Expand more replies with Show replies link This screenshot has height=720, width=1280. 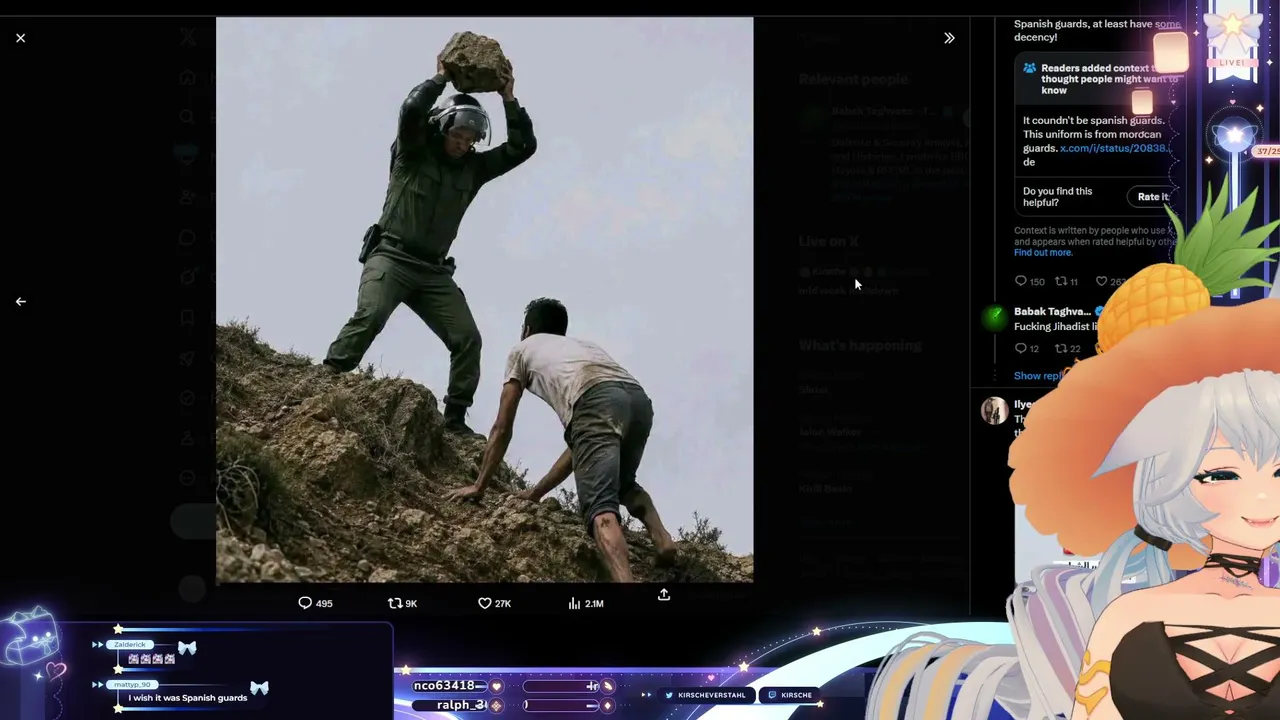(1039, 376)
